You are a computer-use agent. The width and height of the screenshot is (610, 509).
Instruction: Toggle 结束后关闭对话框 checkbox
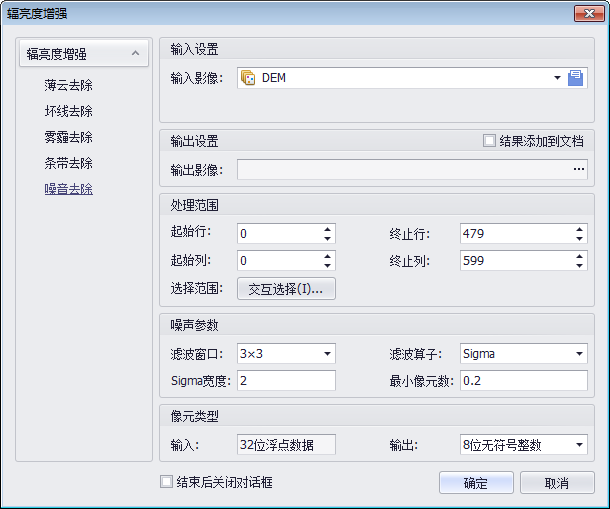coord(167,482)
